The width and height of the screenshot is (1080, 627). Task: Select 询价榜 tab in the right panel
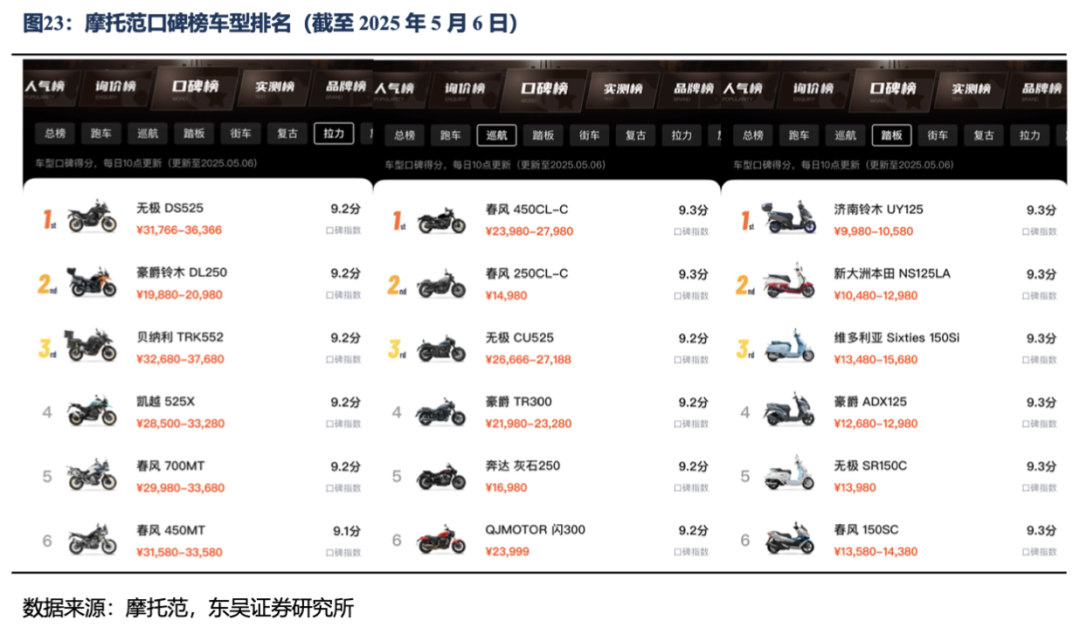pos(813,88)
